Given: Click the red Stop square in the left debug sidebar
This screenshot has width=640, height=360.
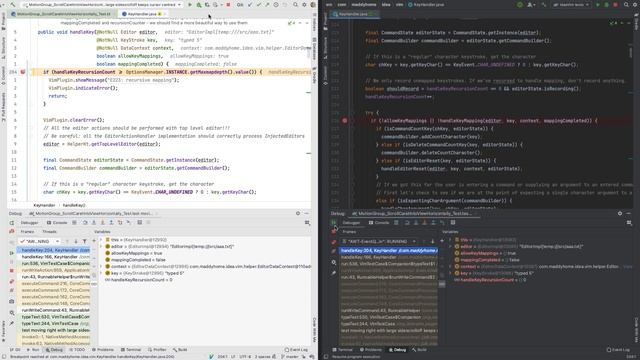Looking at the screenshot, I should (12, 271).
